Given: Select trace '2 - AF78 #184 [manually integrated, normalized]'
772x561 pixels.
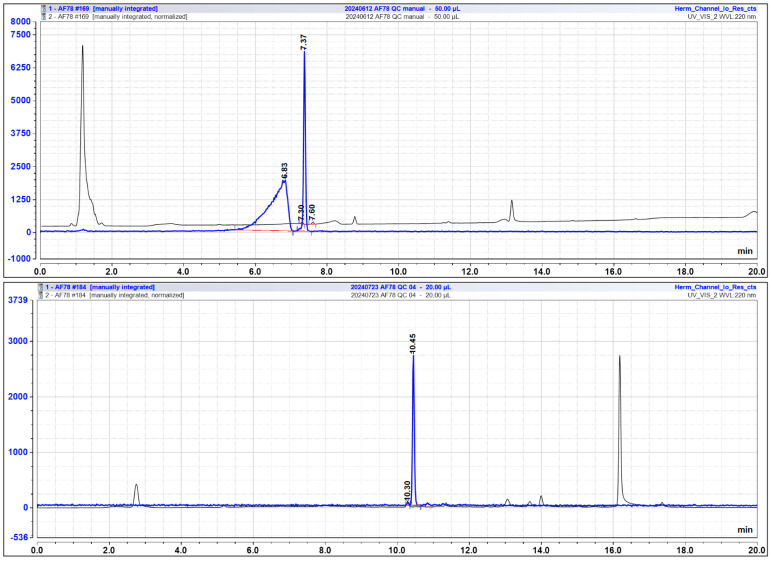Looking at the screenshot, I should (x=114, y=295).
